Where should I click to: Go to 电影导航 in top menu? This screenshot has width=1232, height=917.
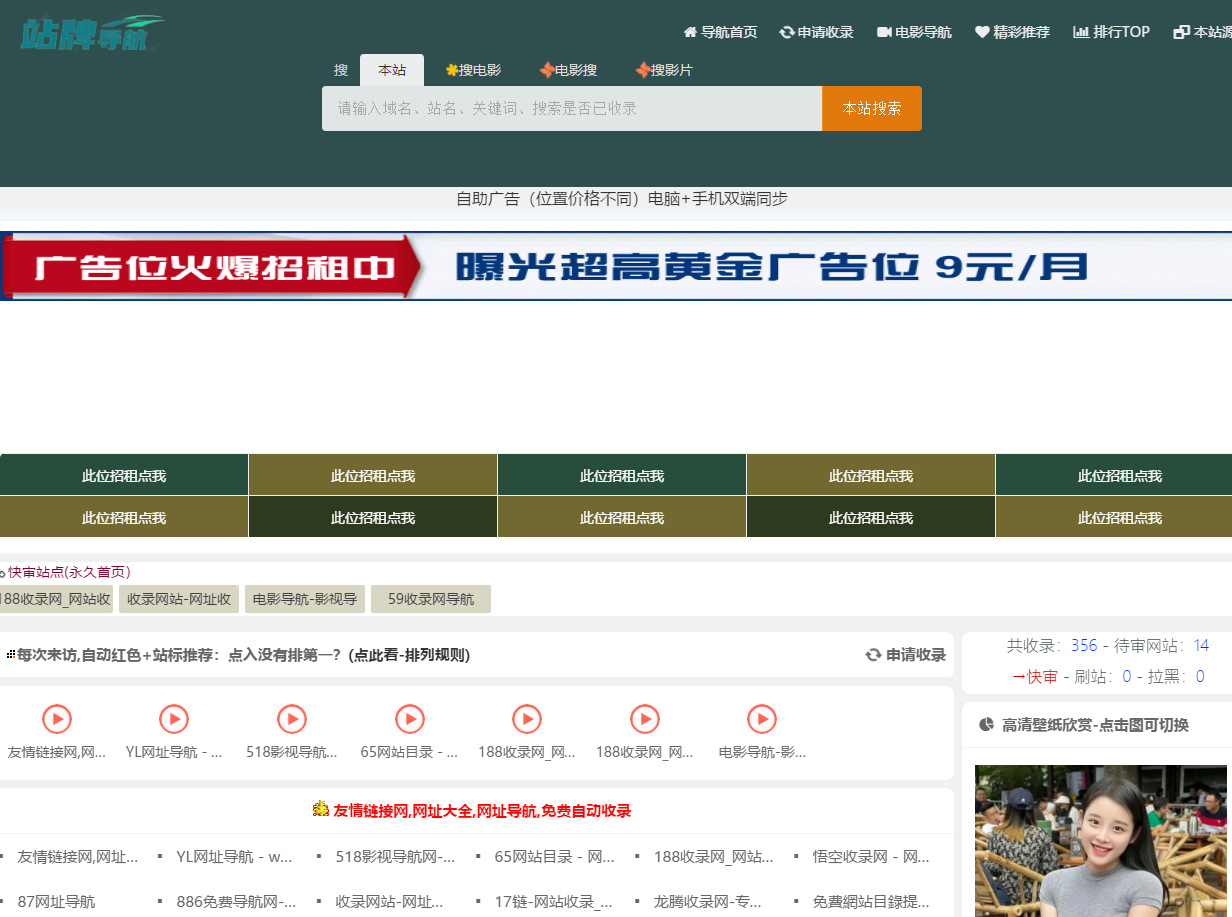[914, 32]
